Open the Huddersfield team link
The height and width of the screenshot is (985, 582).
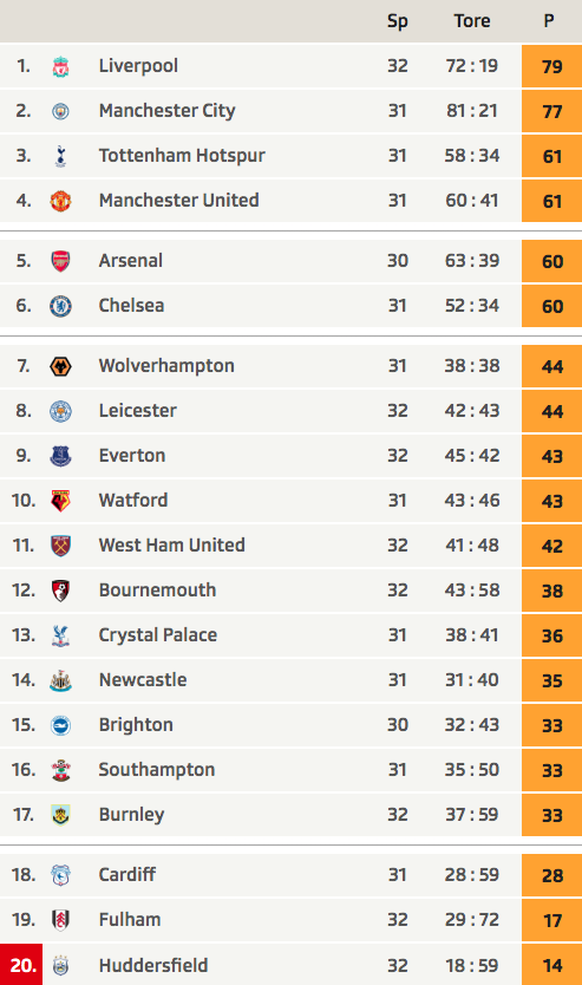[x=153, y=965]
